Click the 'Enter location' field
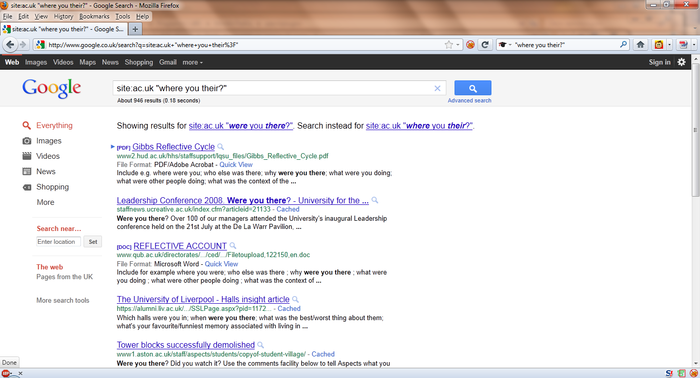Viewport: 700px width, 378px height. (x=58, y=242)
